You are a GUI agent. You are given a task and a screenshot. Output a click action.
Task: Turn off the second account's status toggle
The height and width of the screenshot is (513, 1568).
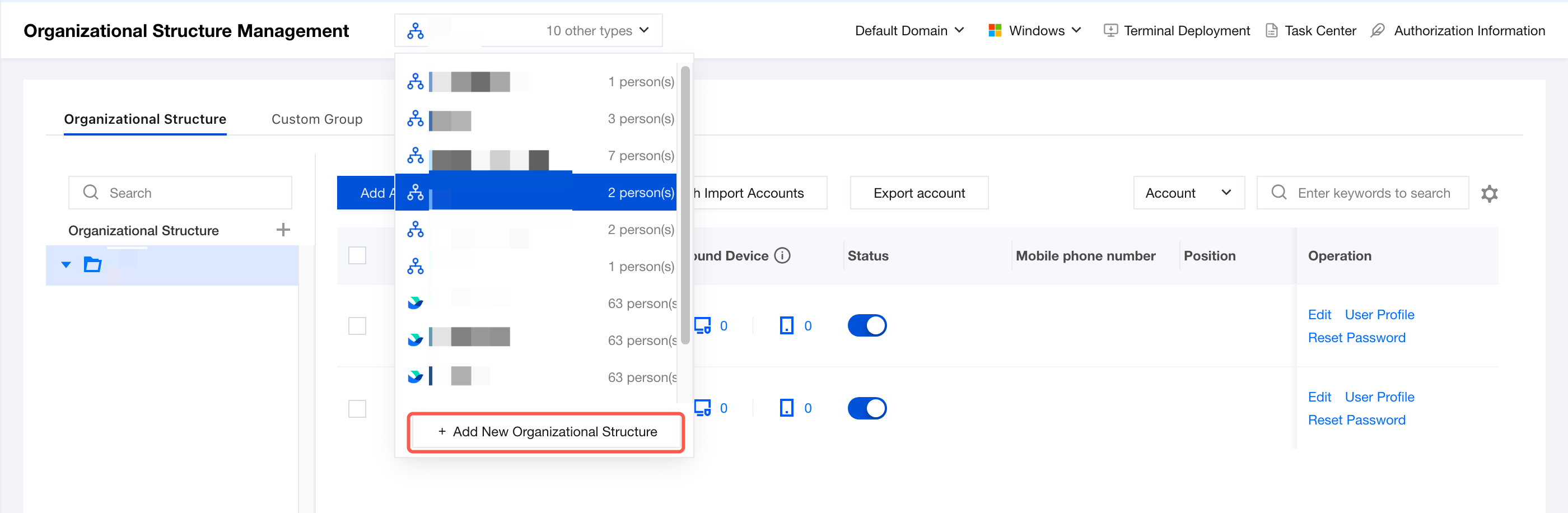point(867,408)
